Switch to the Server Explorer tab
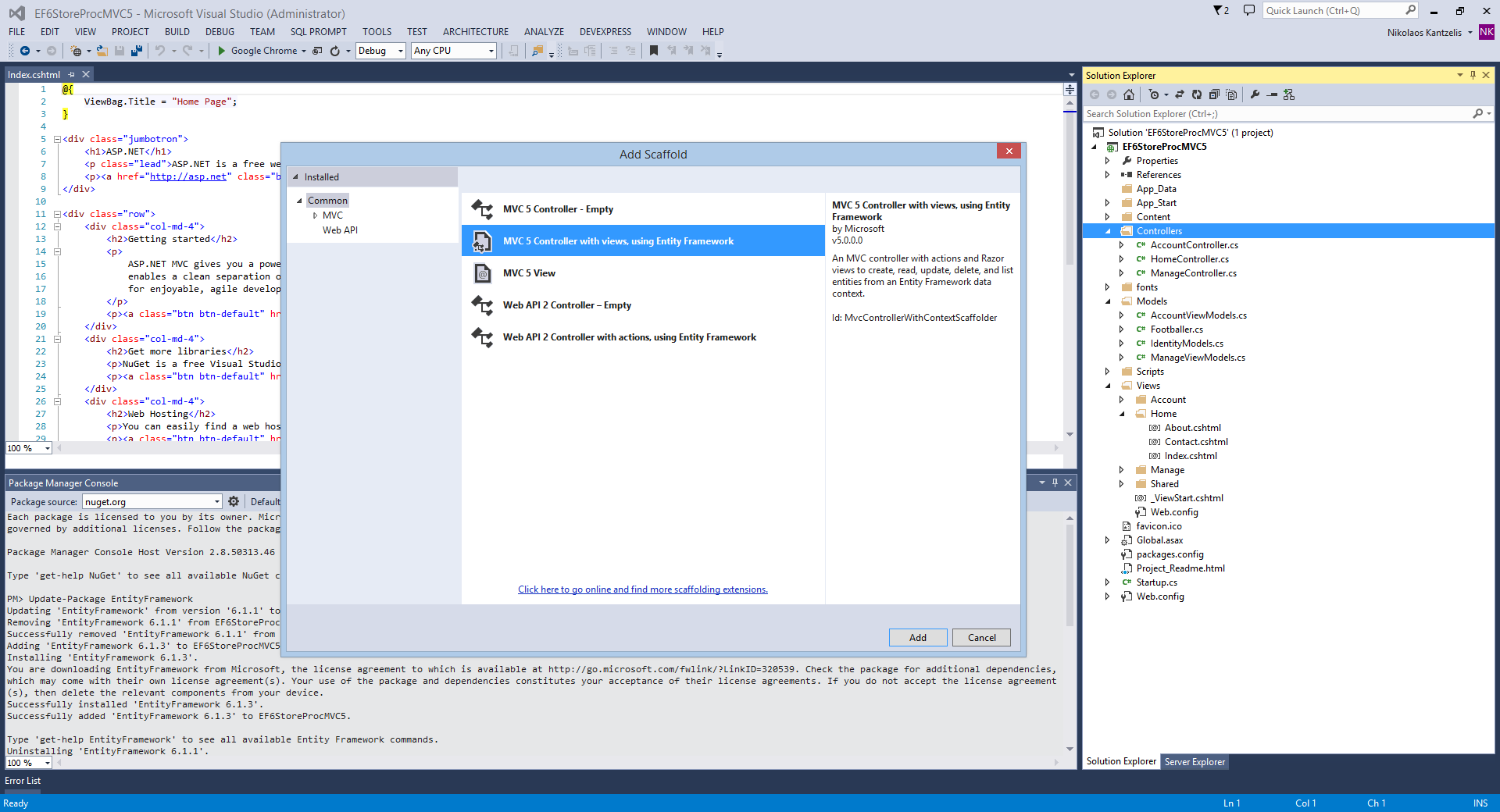1500x812 pixels. pos(1195,762)
